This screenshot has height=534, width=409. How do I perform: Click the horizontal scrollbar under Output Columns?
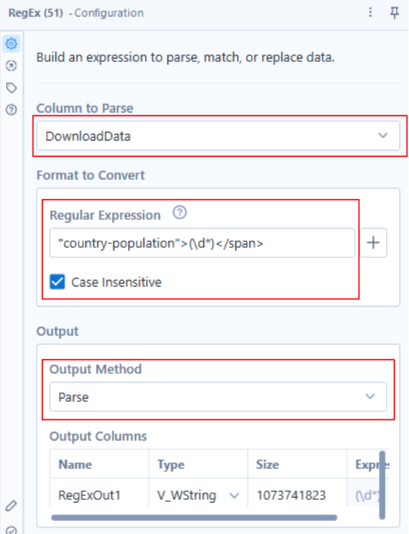(194, 518)
